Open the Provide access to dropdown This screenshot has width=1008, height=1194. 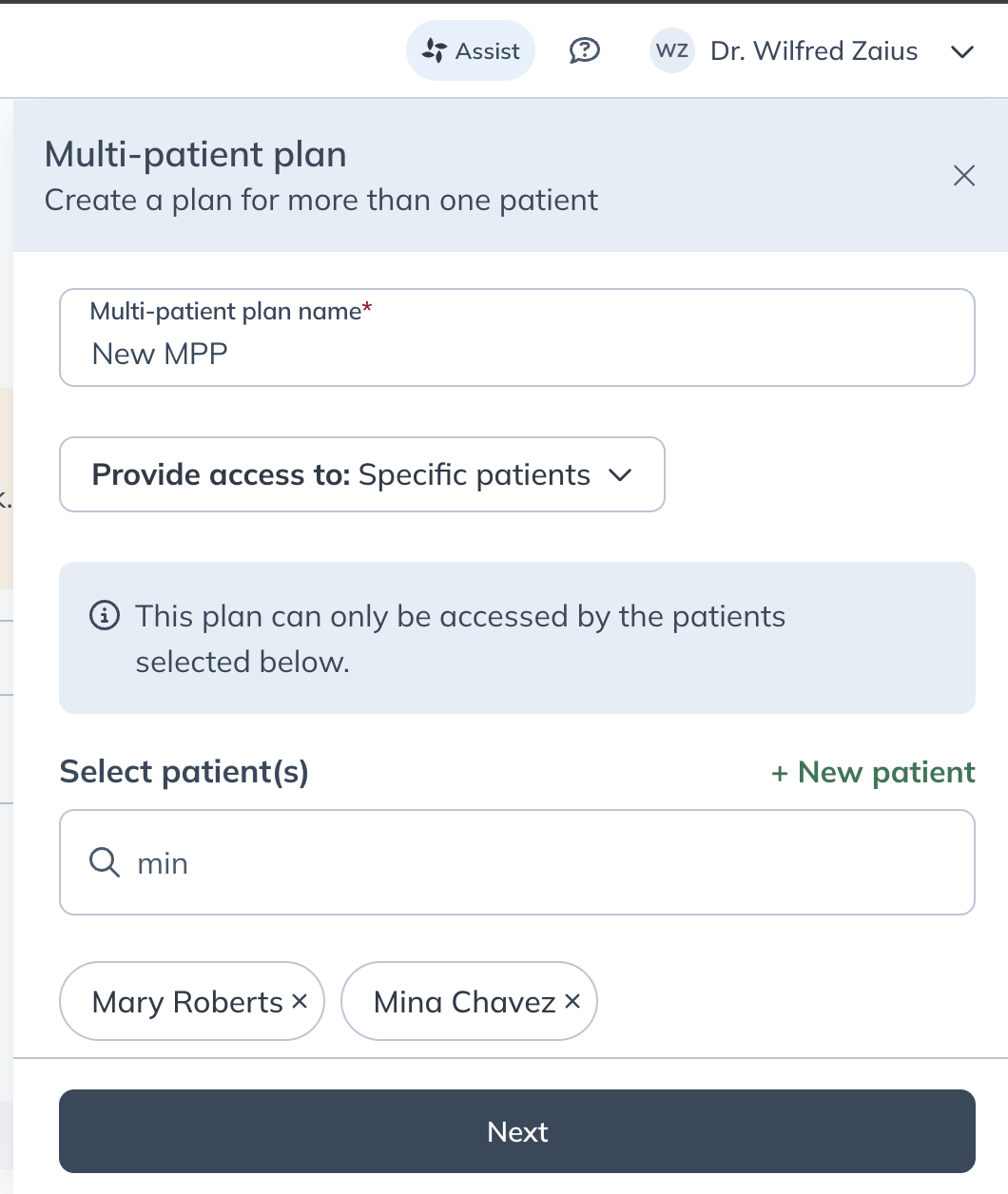[361, 474]
